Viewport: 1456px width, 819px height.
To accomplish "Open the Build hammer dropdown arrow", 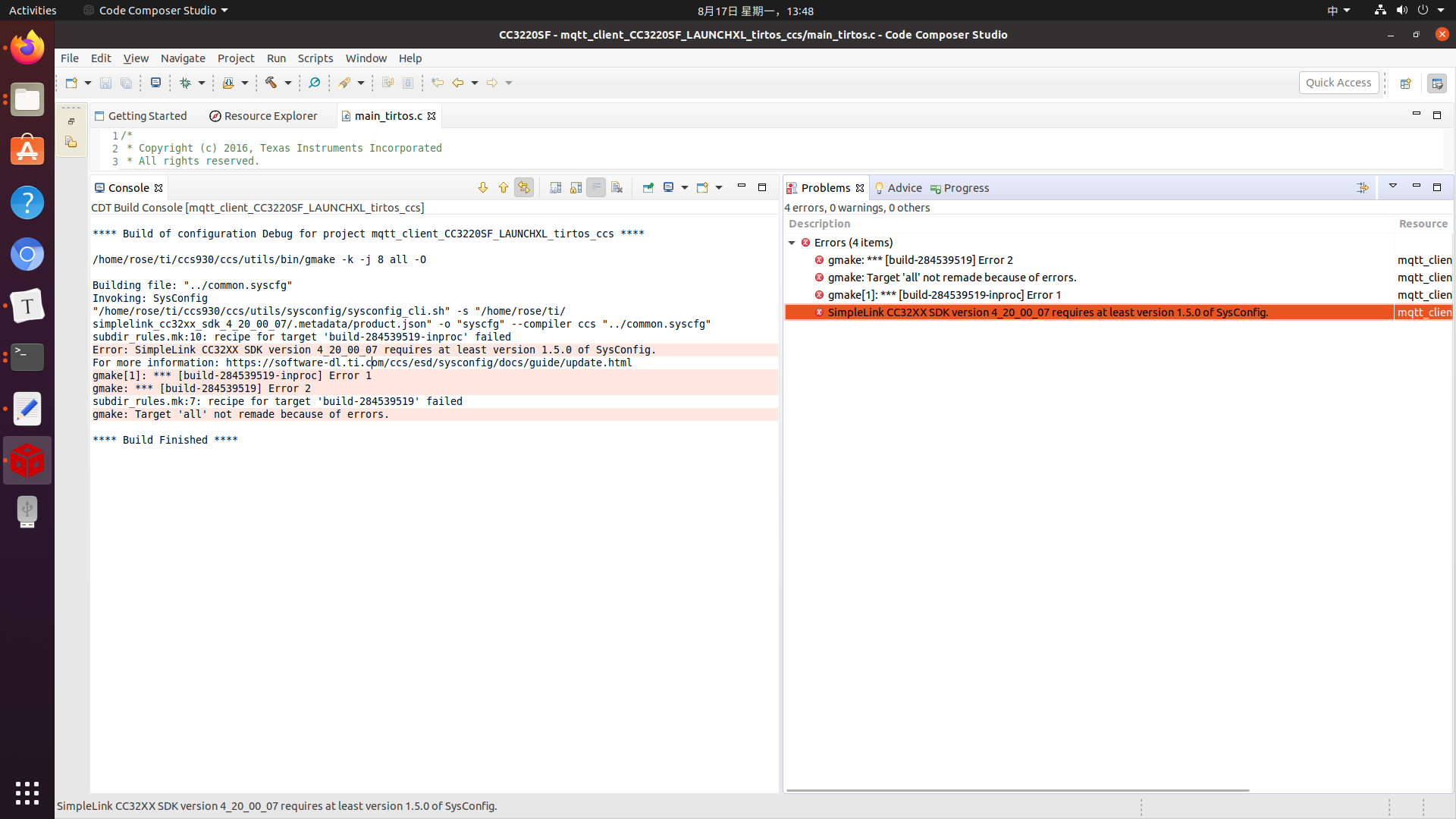I will tap(288, 83).
